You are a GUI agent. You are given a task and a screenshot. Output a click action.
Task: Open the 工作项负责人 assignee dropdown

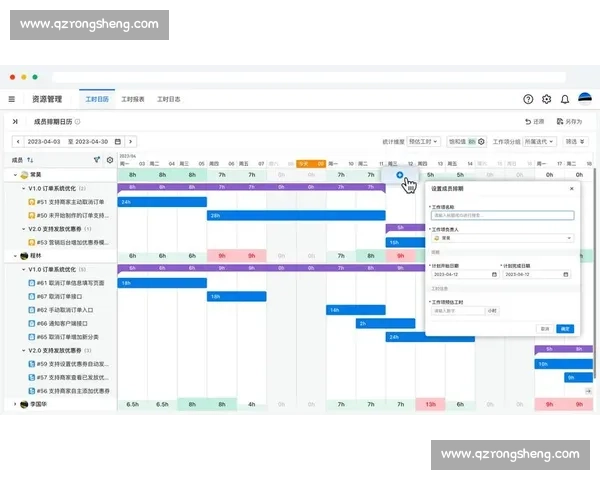tap(502, 238)
